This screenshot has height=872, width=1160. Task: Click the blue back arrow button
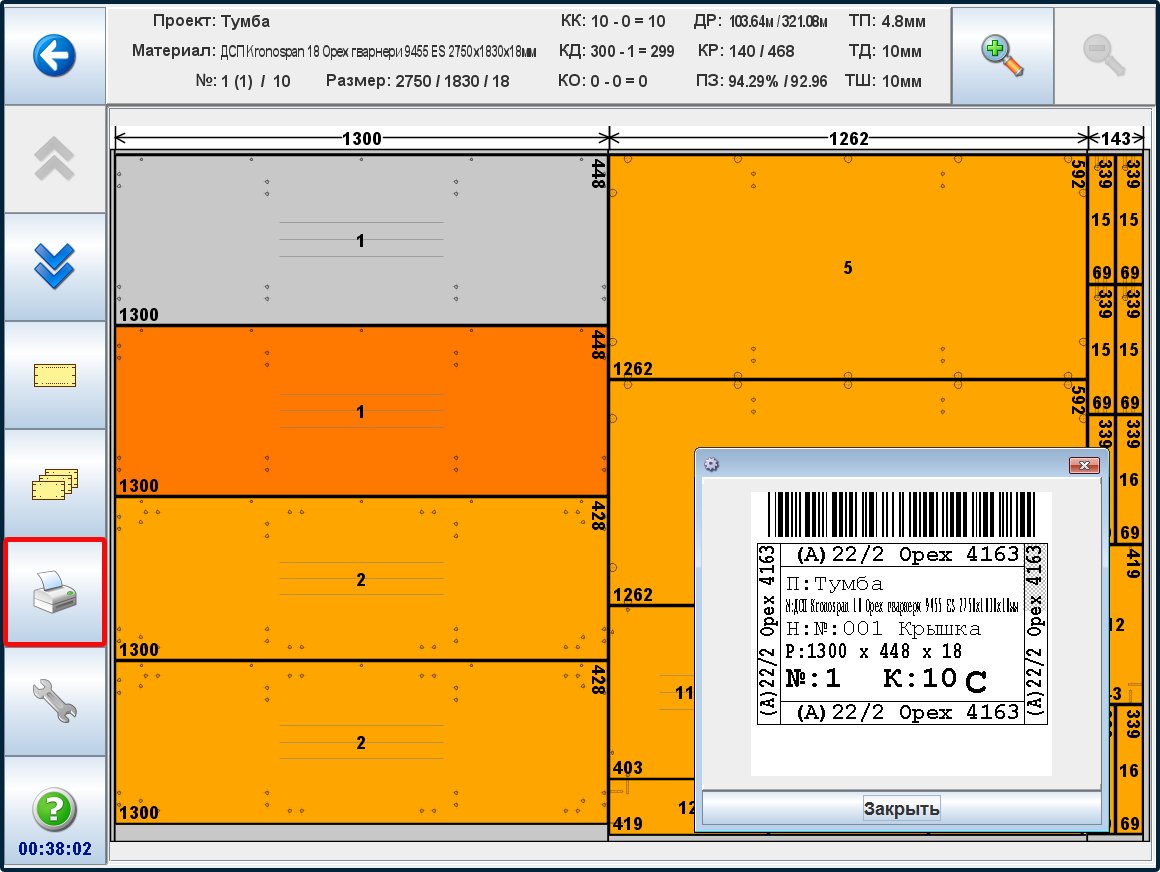55,55
